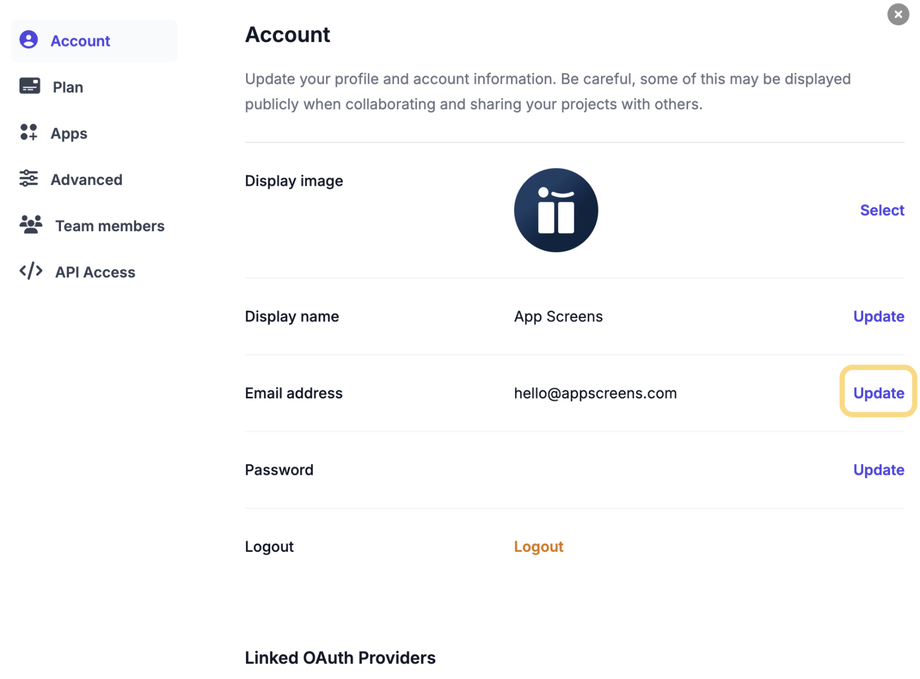Open the Team members section label
The height and width of the screenshot is (679, 920).
click(110, 226)
